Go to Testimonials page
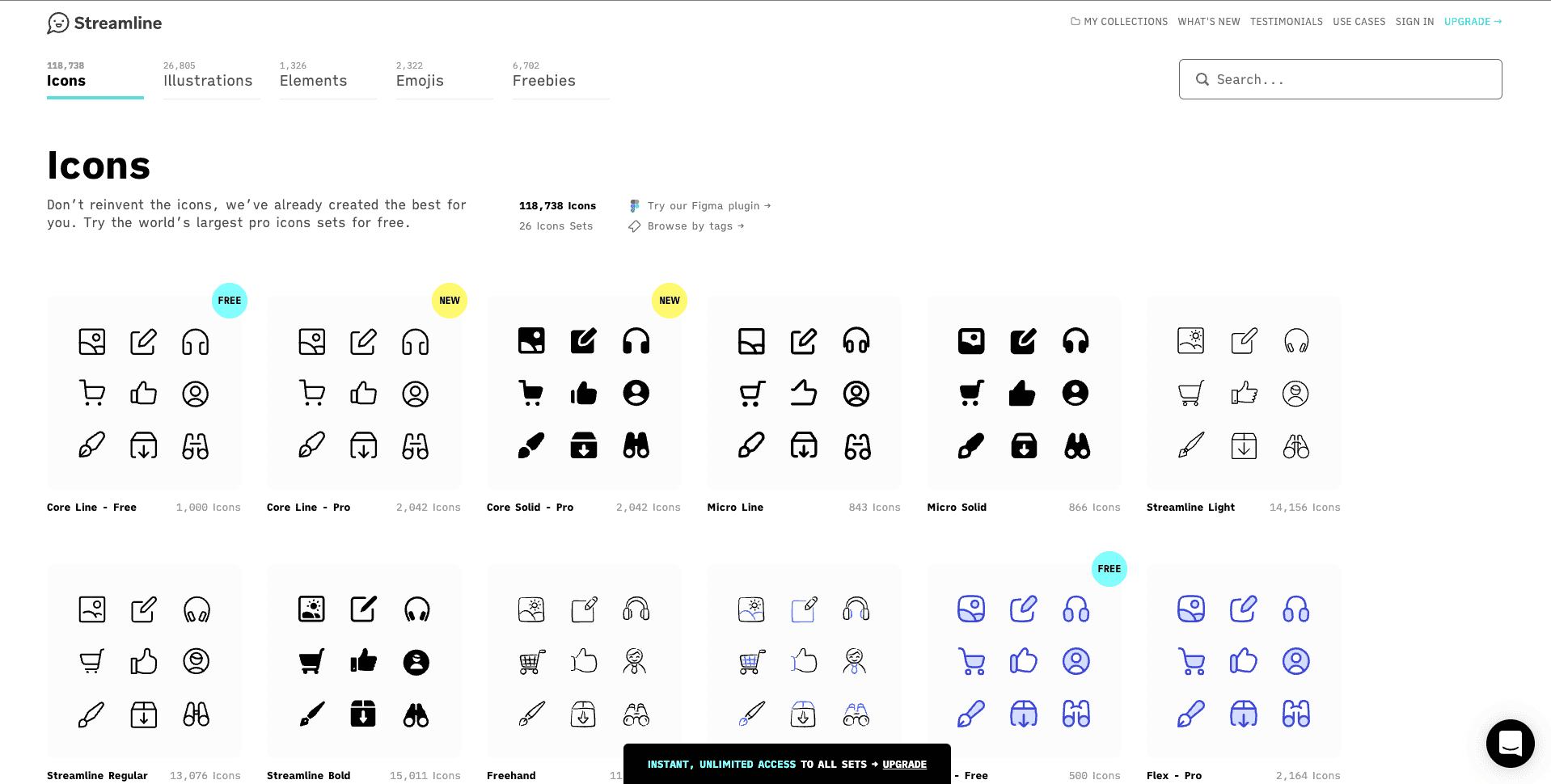Image resolution: width=1551 pixels, height=784 pixels. [1287, 22]
